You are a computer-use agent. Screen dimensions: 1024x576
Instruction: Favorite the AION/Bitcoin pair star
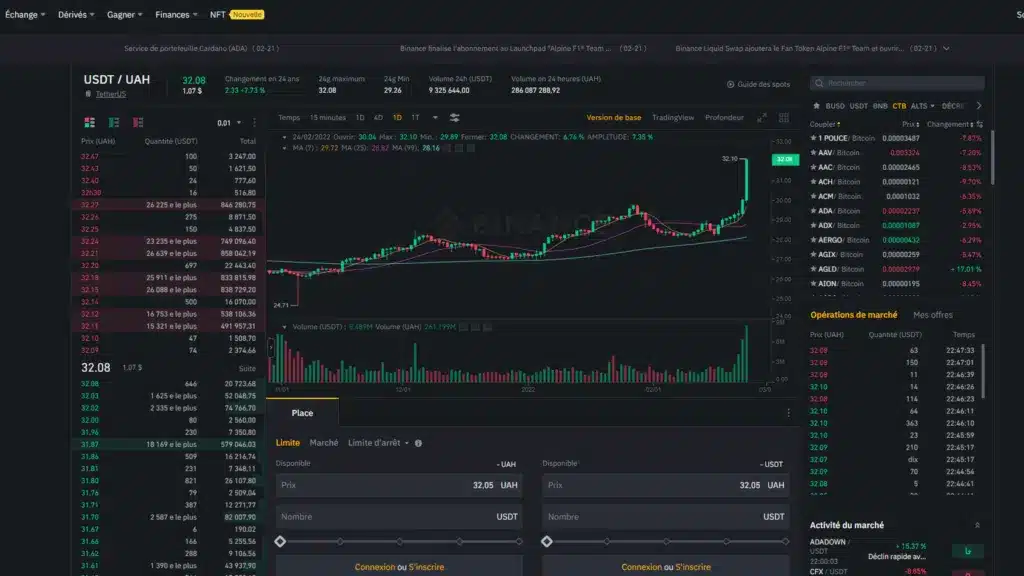(813, 283)
